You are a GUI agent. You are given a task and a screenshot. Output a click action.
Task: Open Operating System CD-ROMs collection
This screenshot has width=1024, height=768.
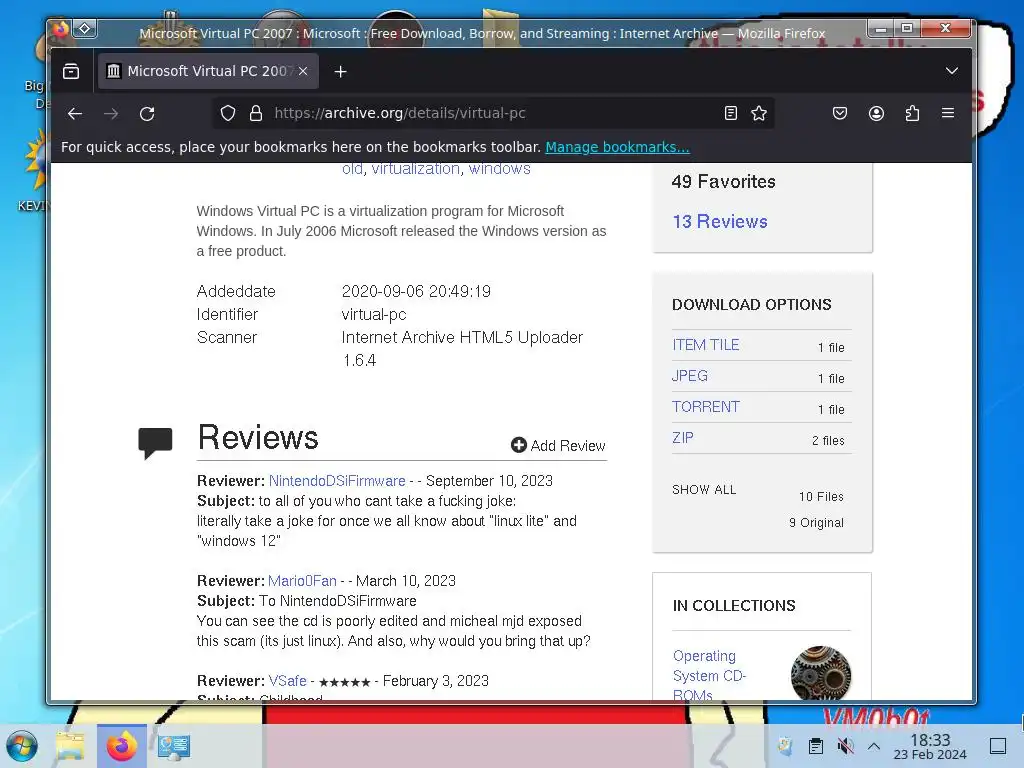click(x=709, y=676)
